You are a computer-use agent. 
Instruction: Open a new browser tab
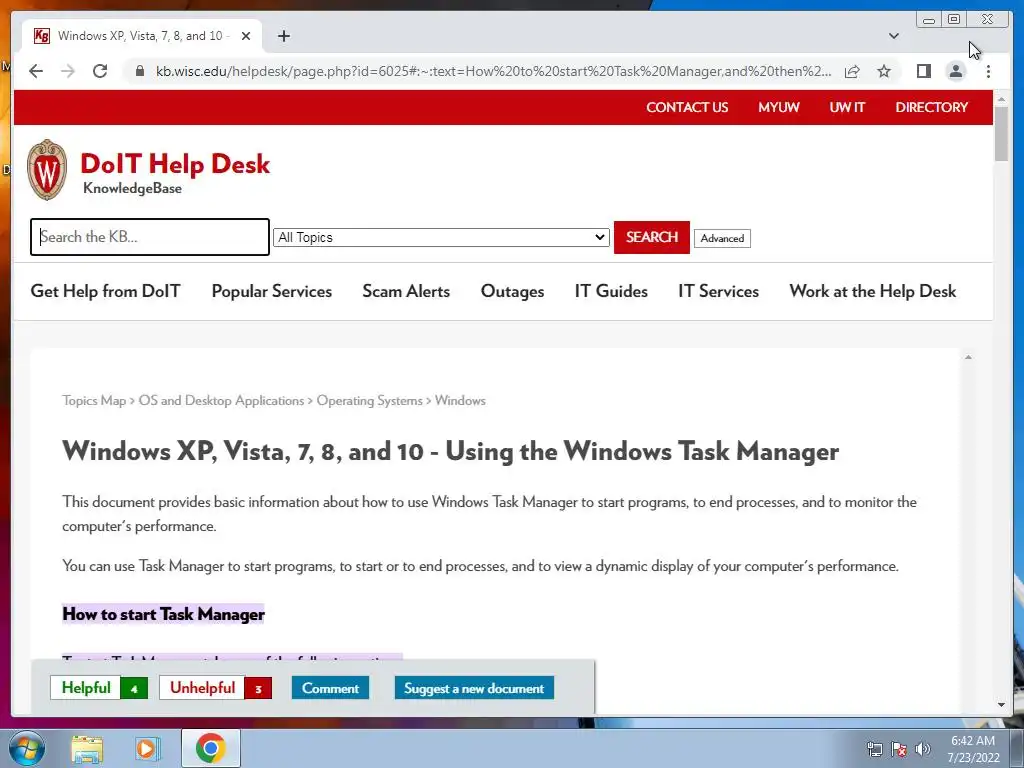[283, 36]
